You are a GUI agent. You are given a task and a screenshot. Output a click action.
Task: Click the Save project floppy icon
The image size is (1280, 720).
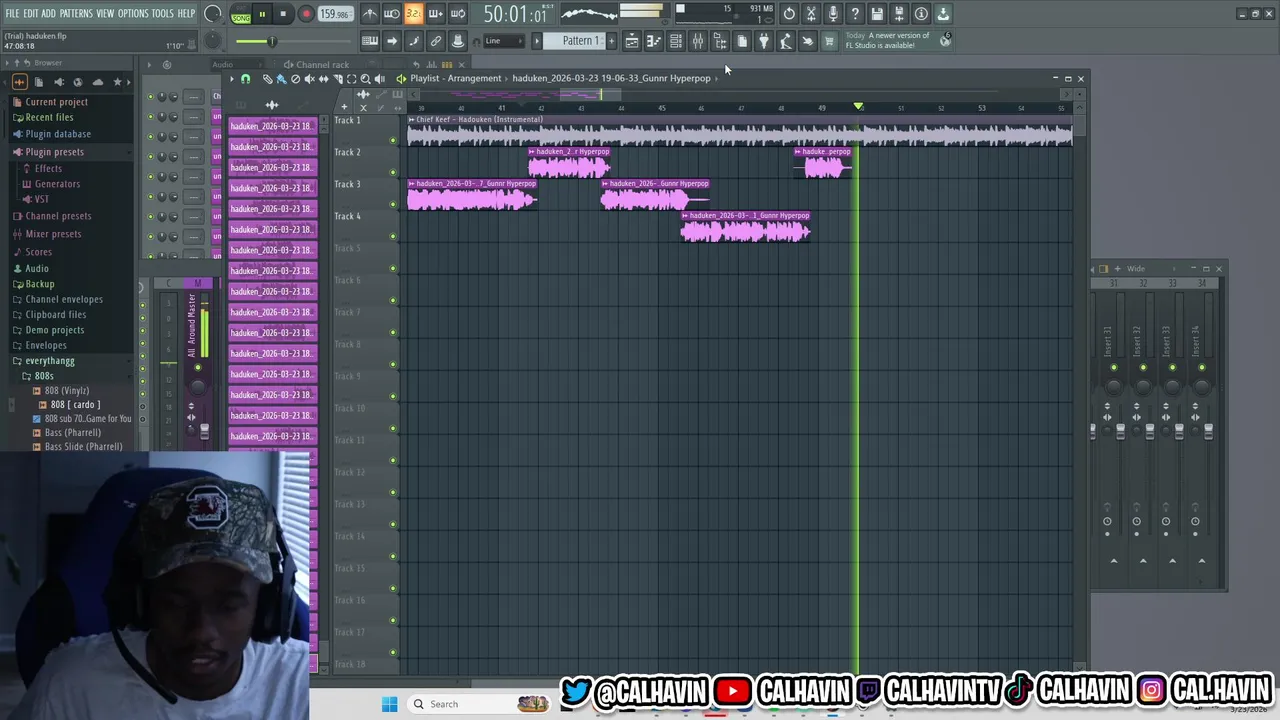pyautogui.click(x=876, y=14)
